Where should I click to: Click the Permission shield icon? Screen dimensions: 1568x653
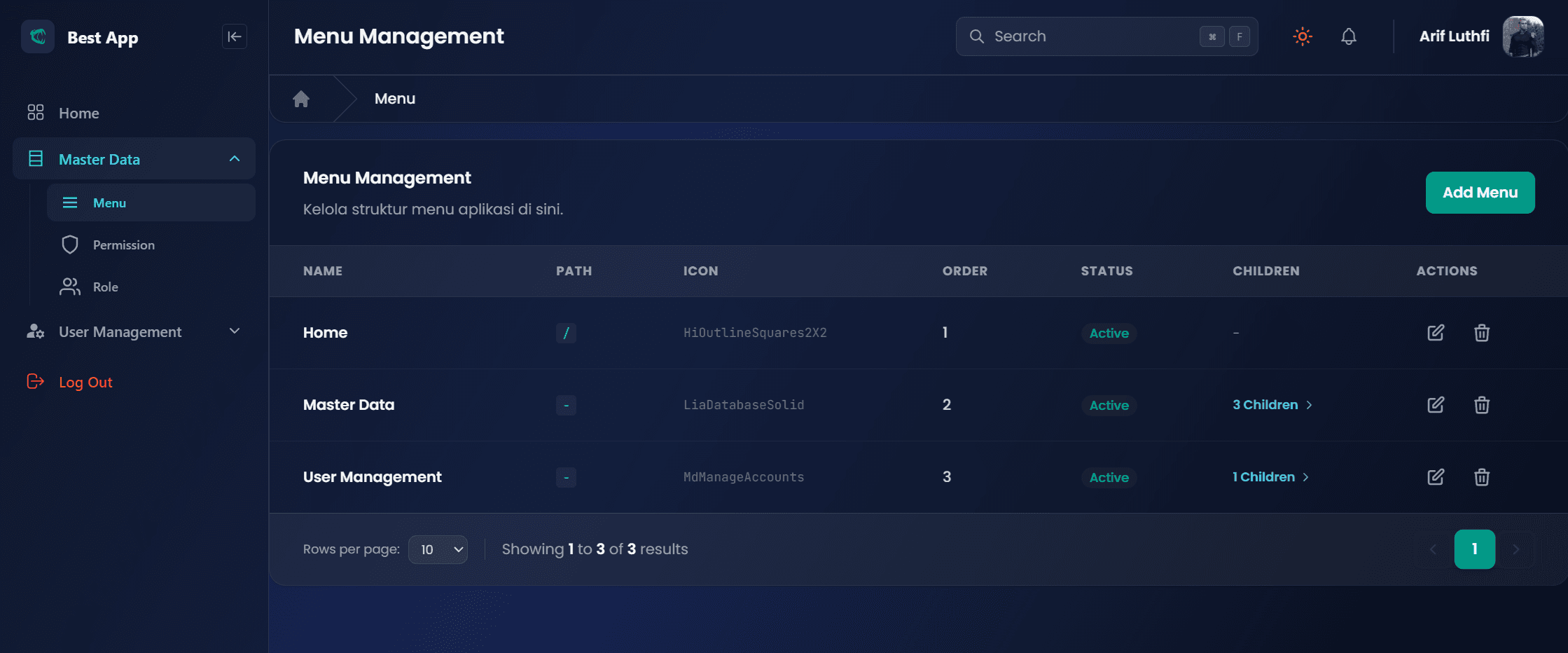click(x=69, y=244)
